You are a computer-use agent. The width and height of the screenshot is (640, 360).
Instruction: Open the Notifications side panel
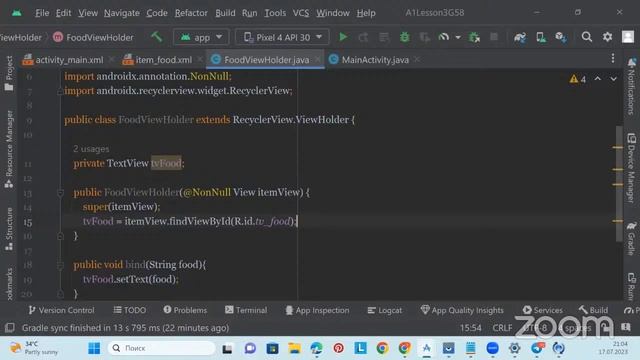click(x=631, y=86)
